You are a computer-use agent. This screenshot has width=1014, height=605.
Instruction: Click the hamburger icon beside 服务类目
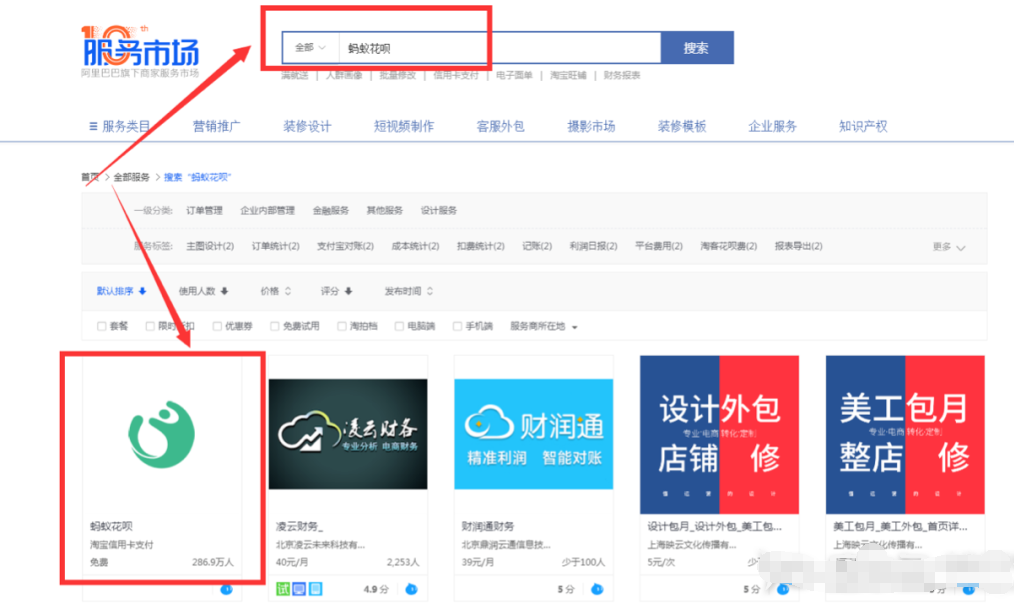point(95,125)
